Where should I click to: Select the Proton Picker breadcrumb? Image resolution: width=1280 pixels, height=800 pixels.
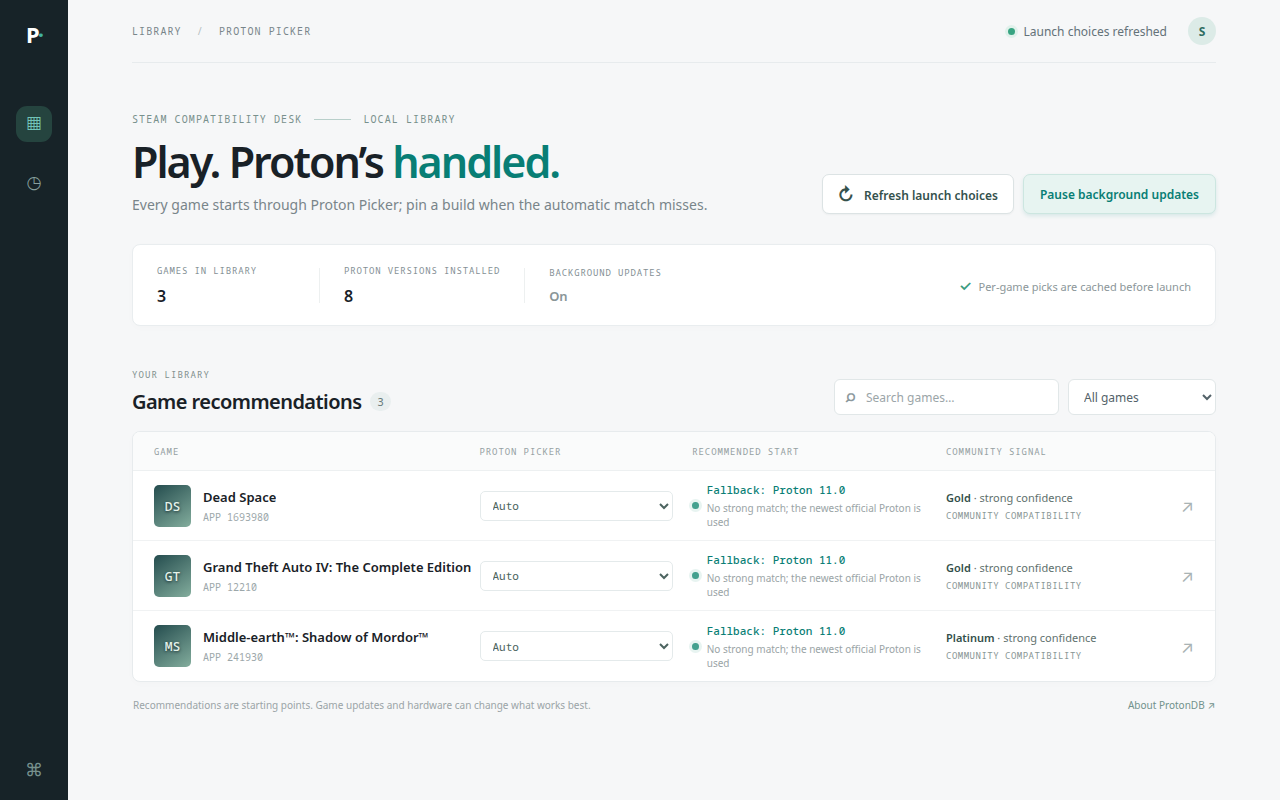click(x=265, y=31)
